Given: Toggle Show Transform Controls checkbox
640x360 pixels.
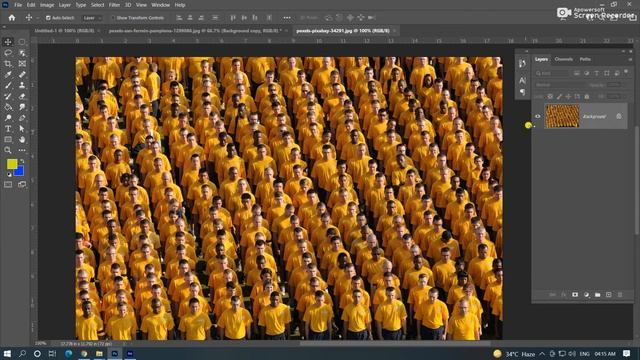Looking at the screenshot, I should [113, 18].
